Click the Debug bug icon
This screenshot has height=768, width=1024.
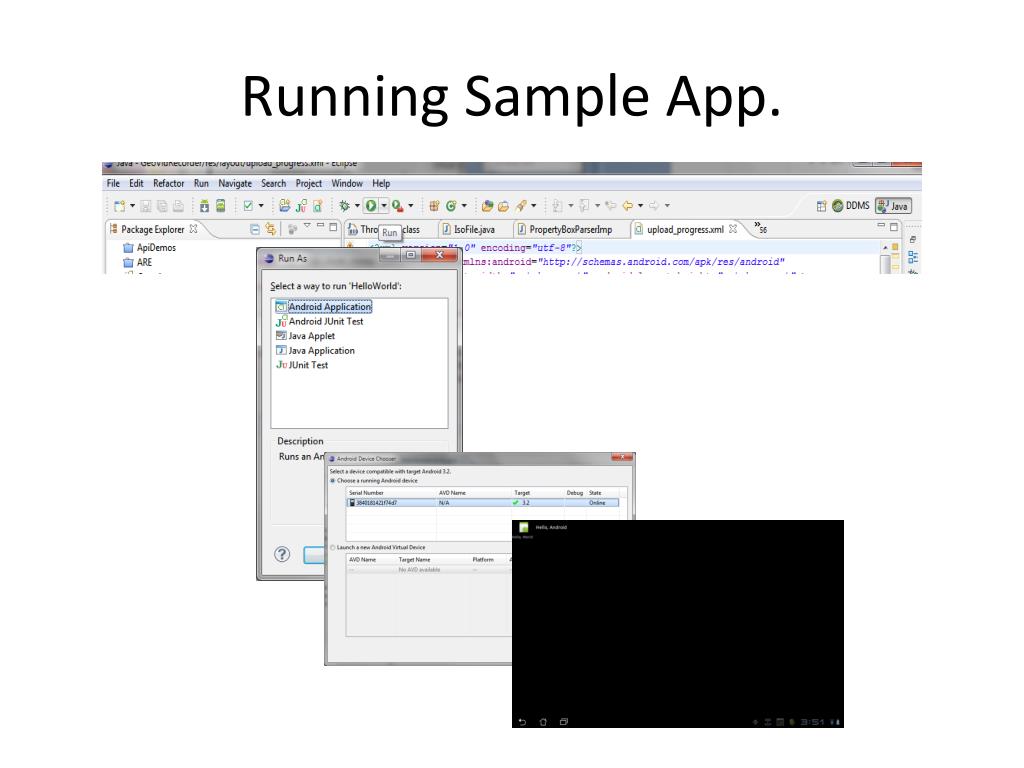point(344,206)
